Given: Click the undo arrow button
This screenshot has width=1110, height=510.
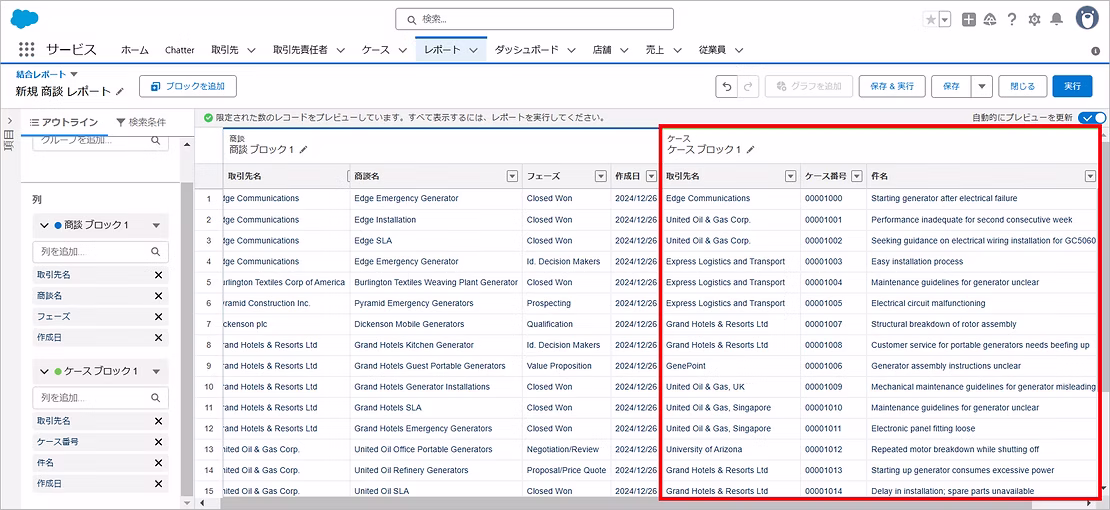Looking at the screenshot, I should 727,86.
